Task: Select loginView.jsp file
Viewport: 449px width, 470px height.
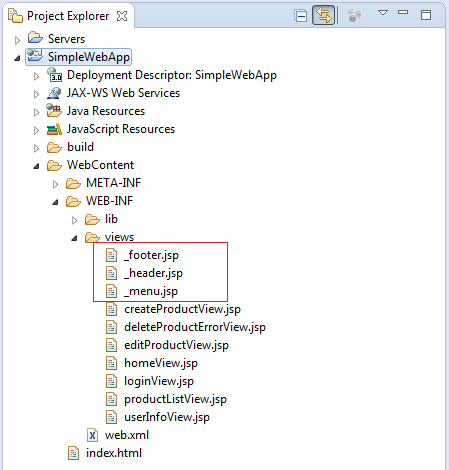Action: 150,381
